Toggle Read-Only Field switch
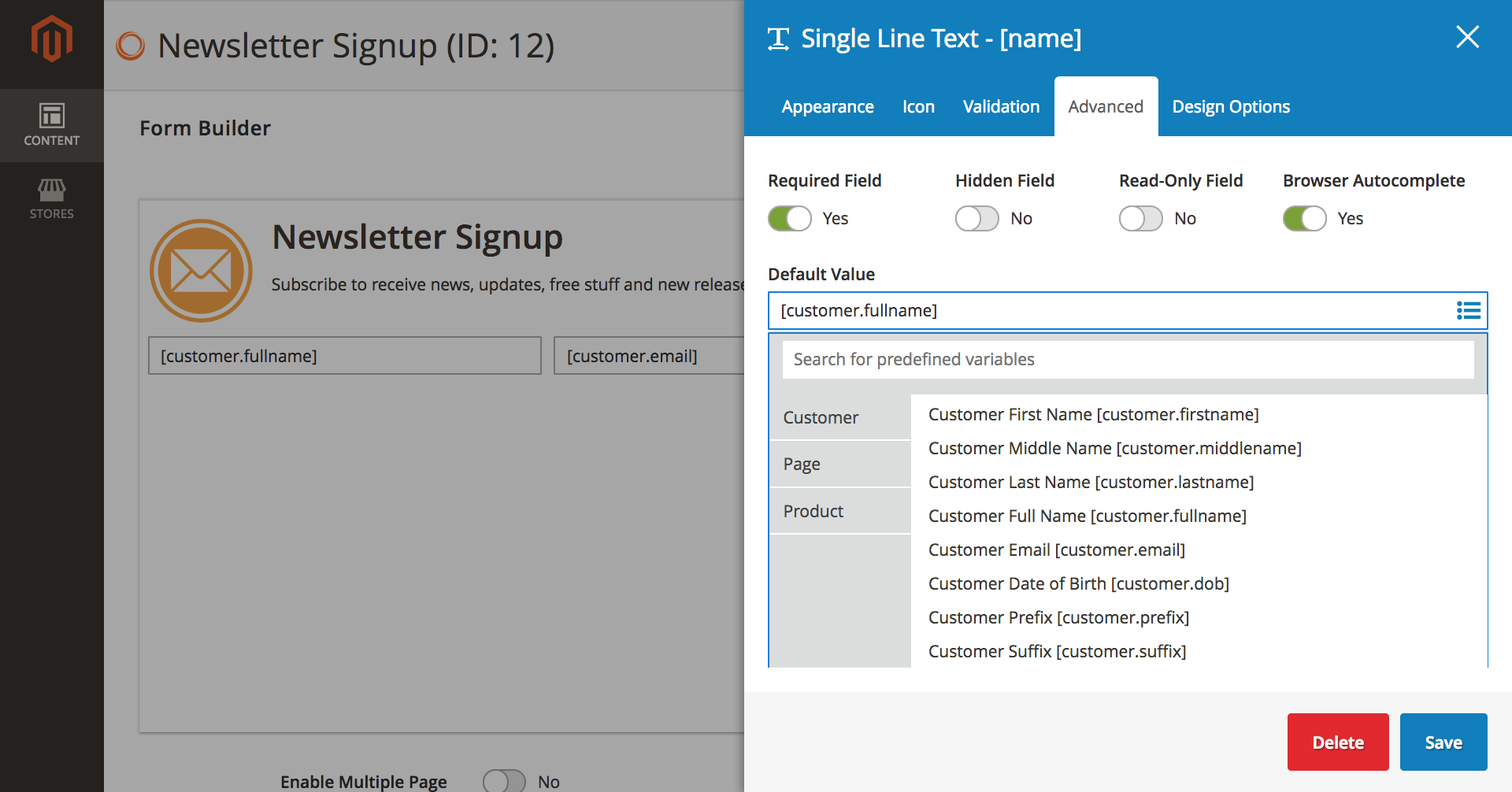 point(1140,218)
